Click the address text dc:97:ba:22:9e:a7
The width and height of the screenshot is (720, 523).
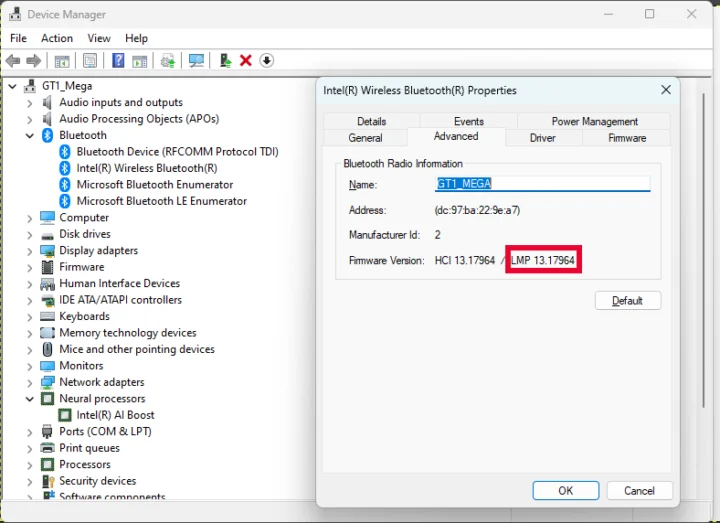pos(477,210)
